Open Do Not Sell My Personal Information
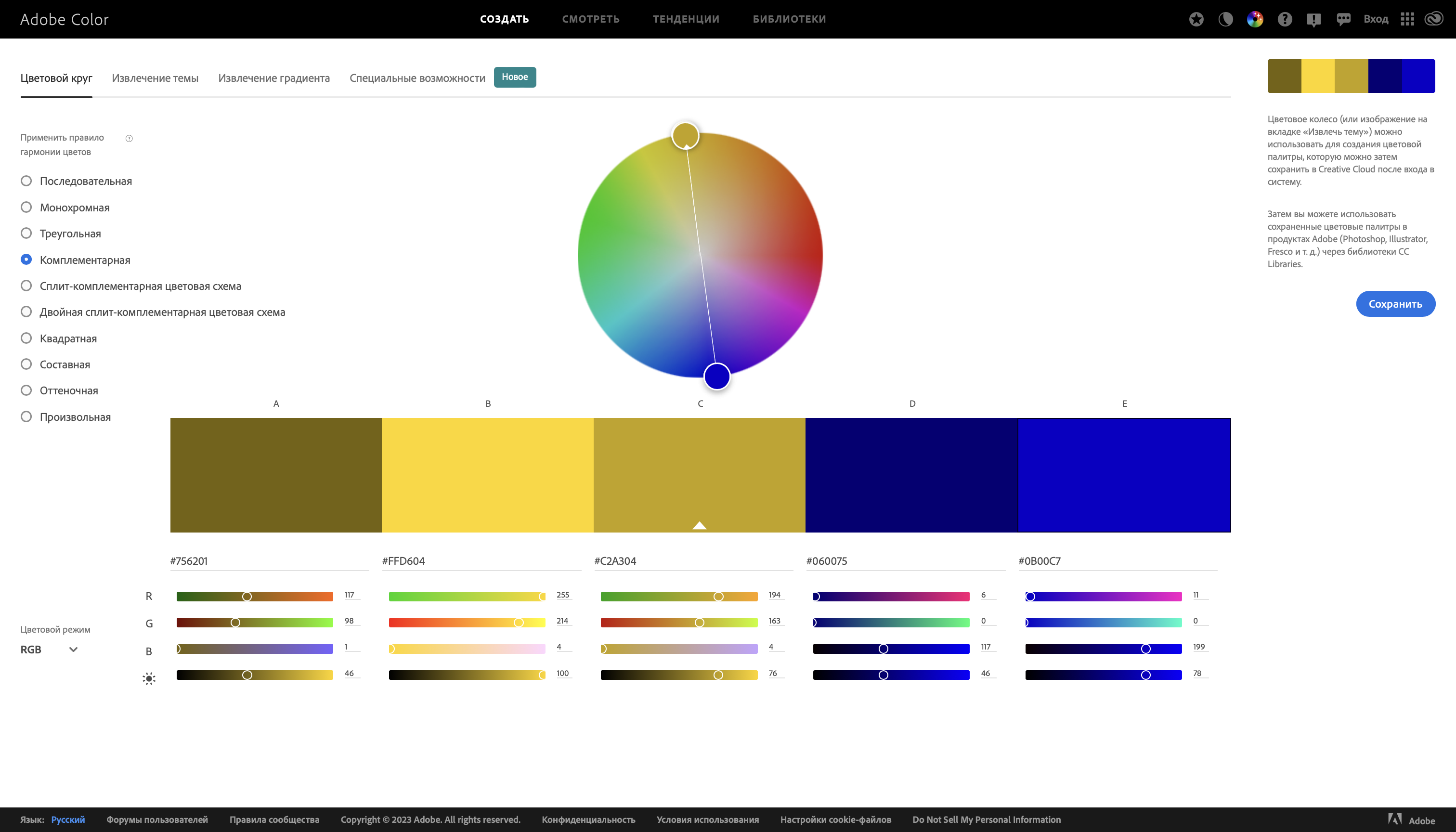This screenshot has width=1456, height=832. click(x=986, y=819)
